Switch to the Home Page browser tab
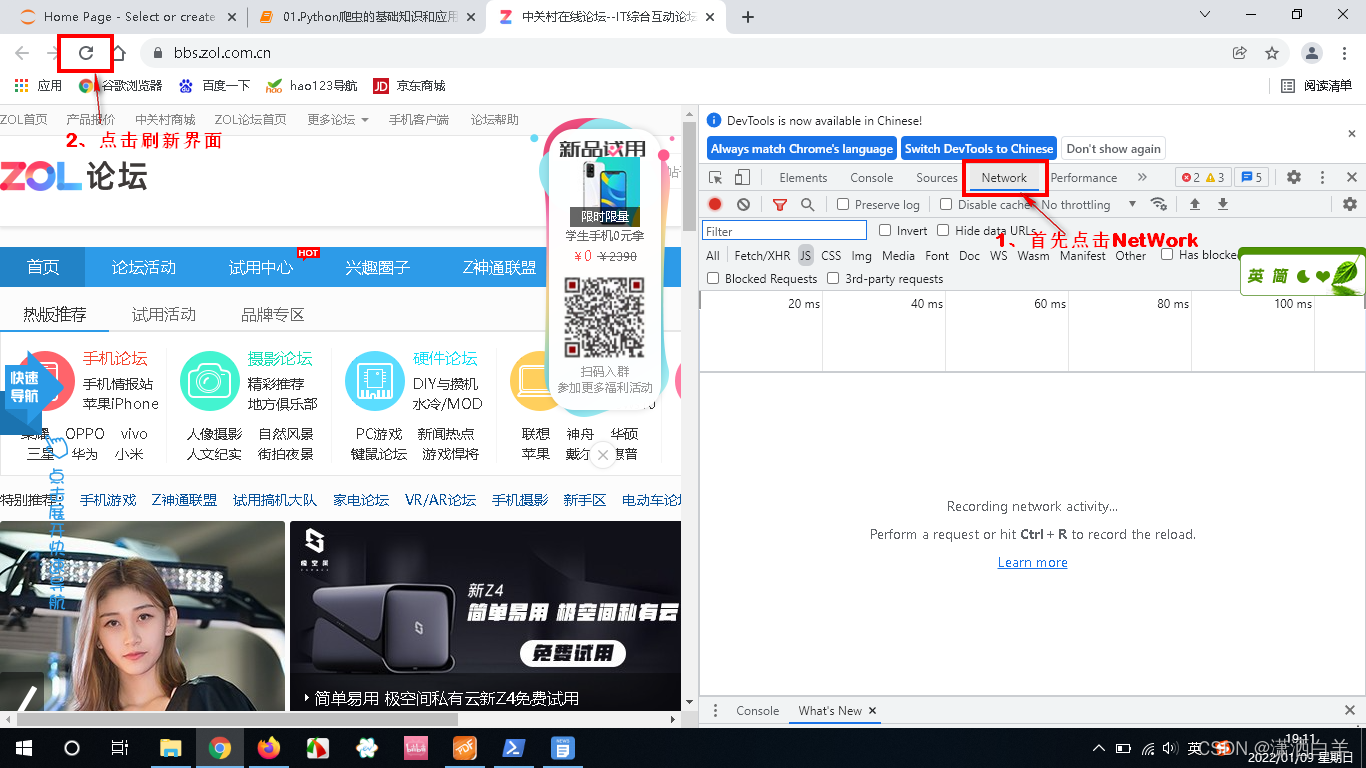 click(130, 16)
